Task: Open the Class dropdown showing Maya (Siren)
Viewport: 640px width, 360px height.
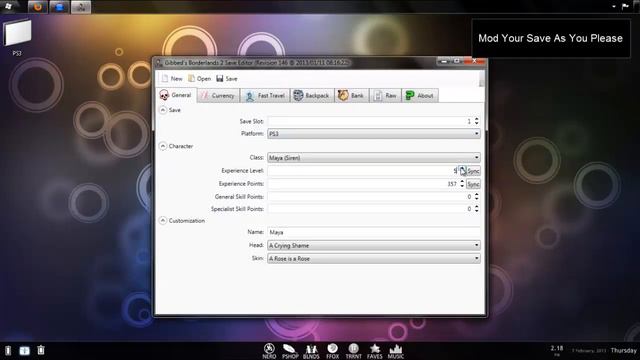Action: coord(373,158)
